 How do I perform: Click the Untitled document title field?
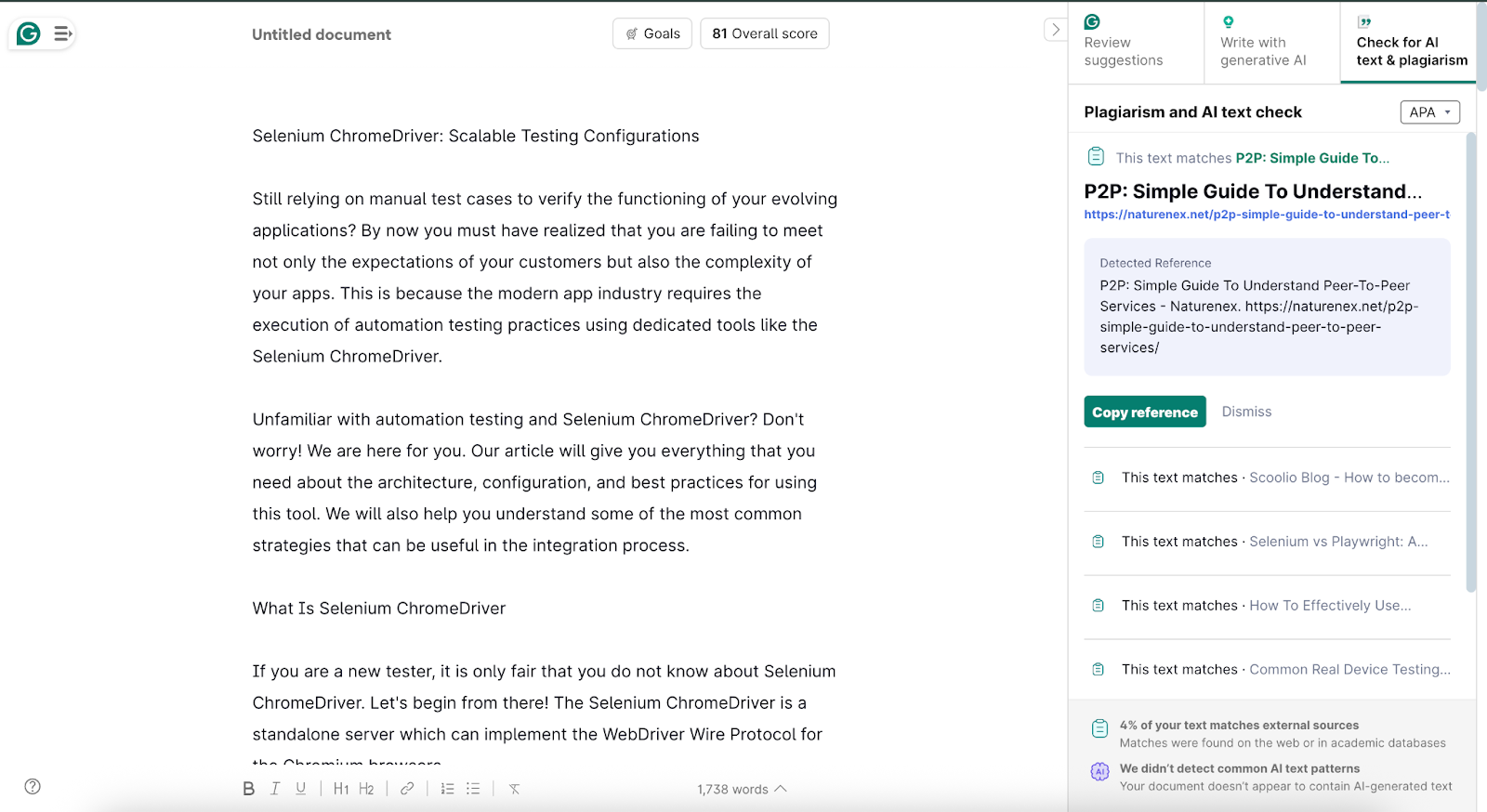tap(322, 34)
